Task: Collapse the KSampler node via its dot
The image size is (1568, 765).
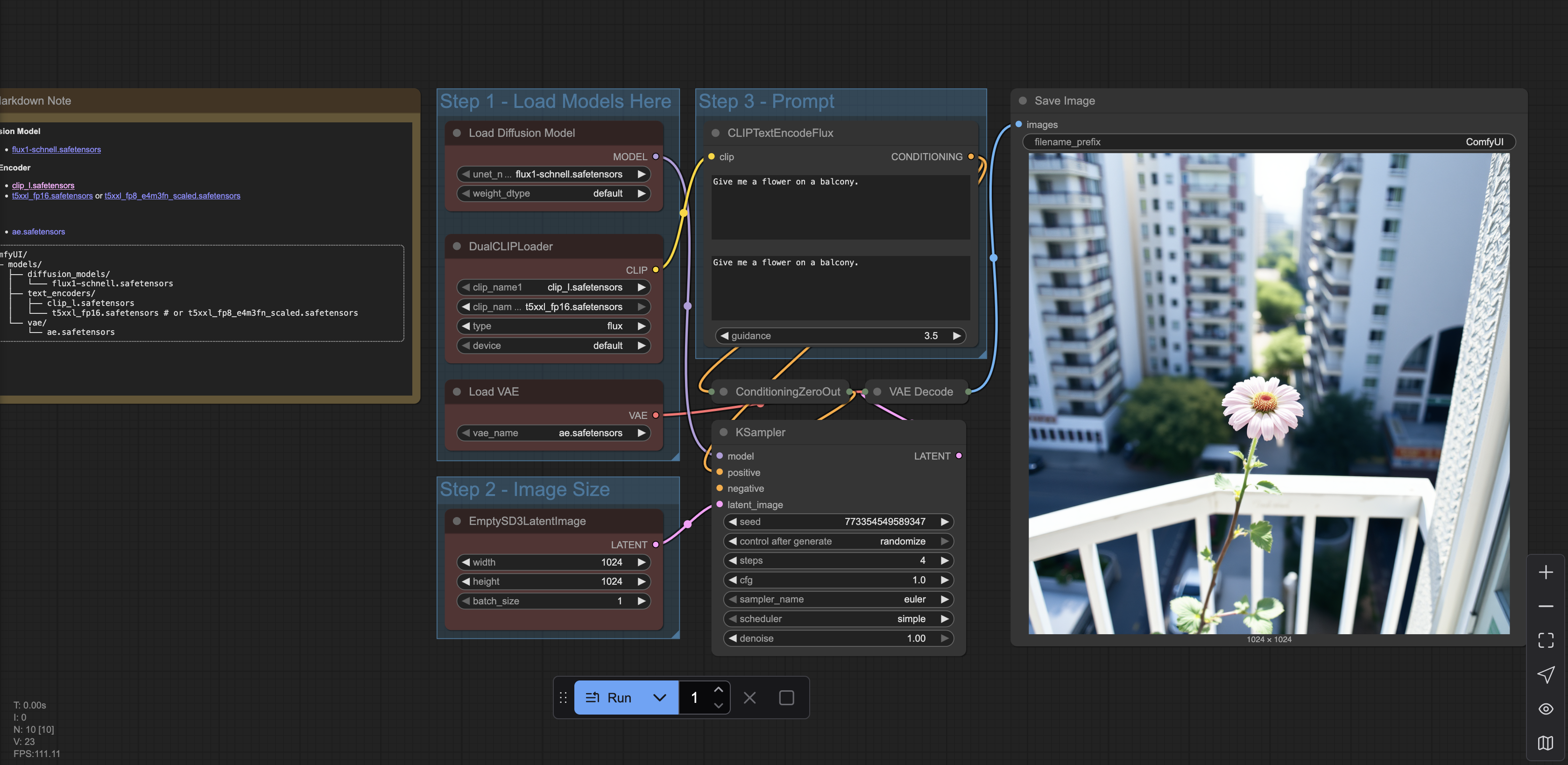Action: click(x=723, y=432)
